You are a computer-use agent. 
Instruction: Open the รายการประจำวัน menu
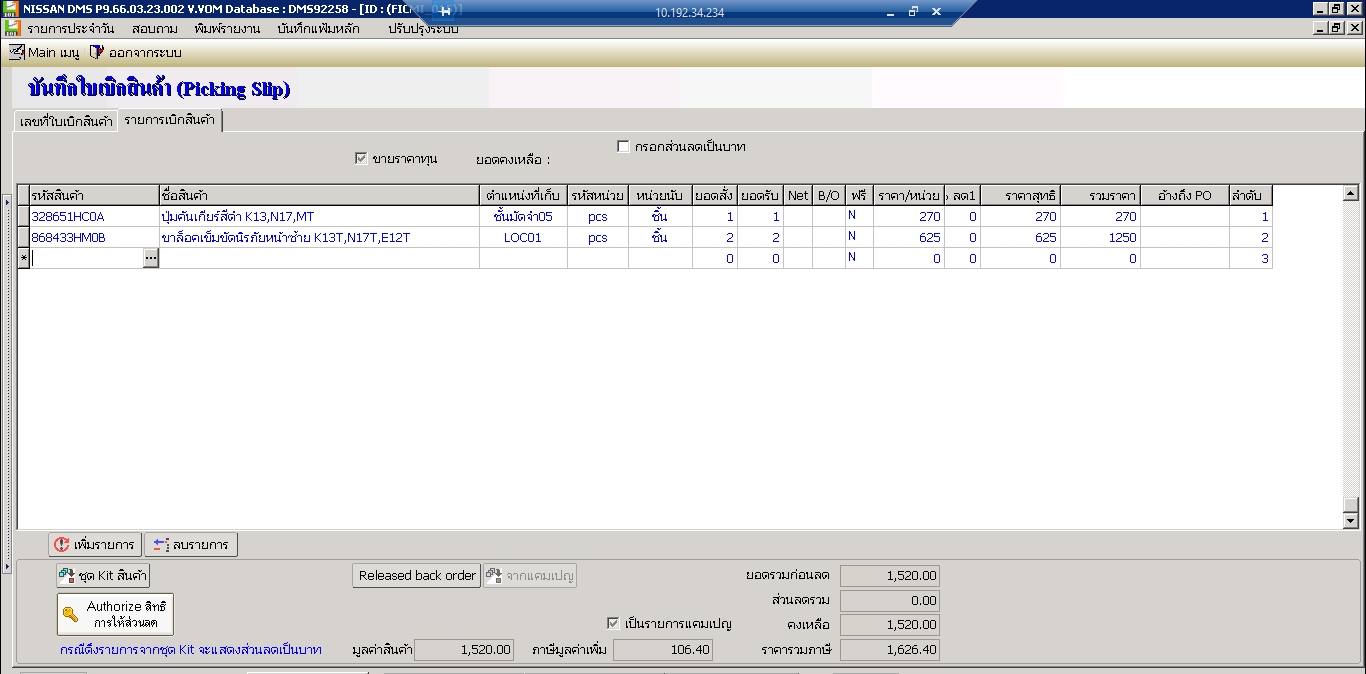[70, 29]
